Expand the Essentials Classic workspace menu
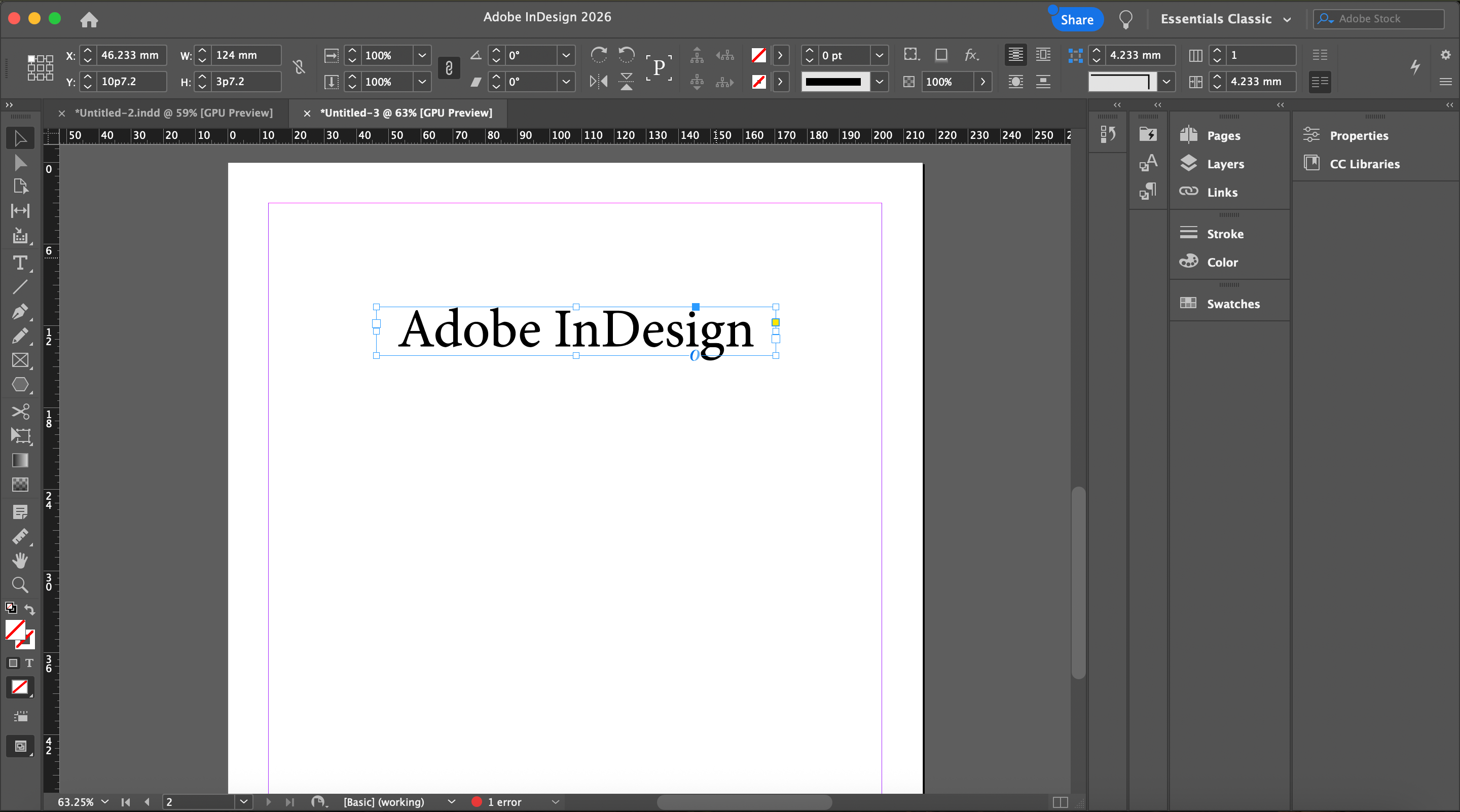1460x812 pixels. pyautogui.click(x=1287, y=19)
